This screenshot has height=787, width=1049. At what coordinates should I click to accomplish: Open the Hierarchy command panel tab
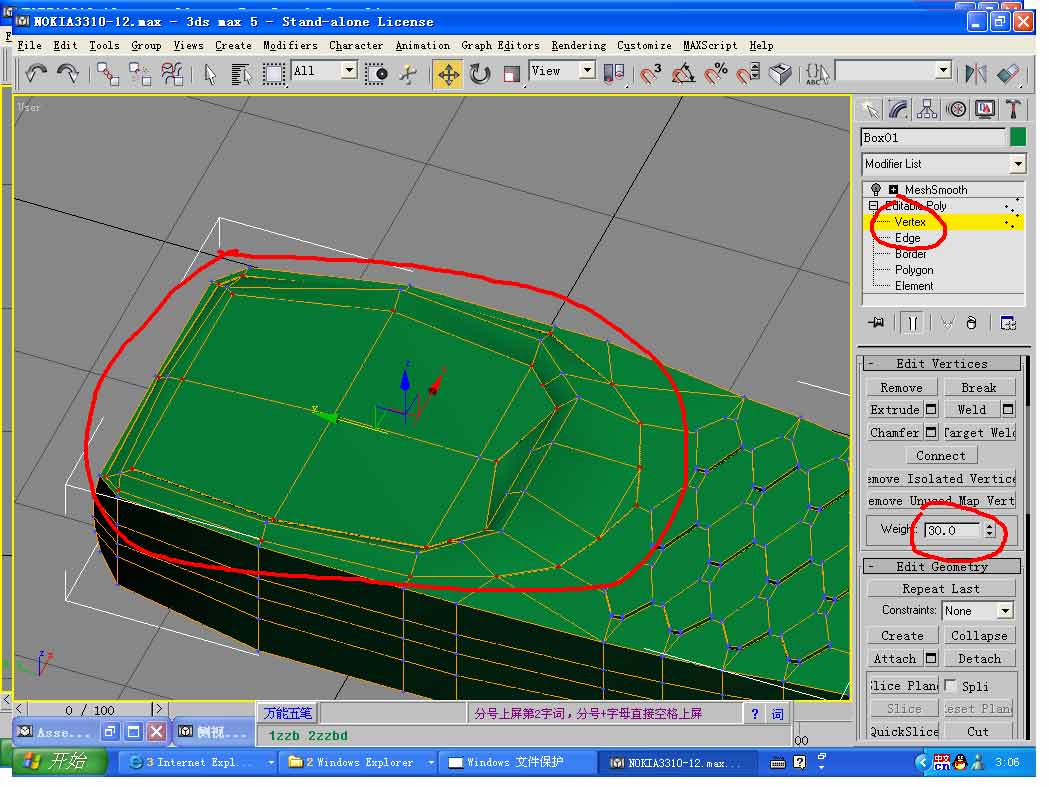(x=928, y=109)
